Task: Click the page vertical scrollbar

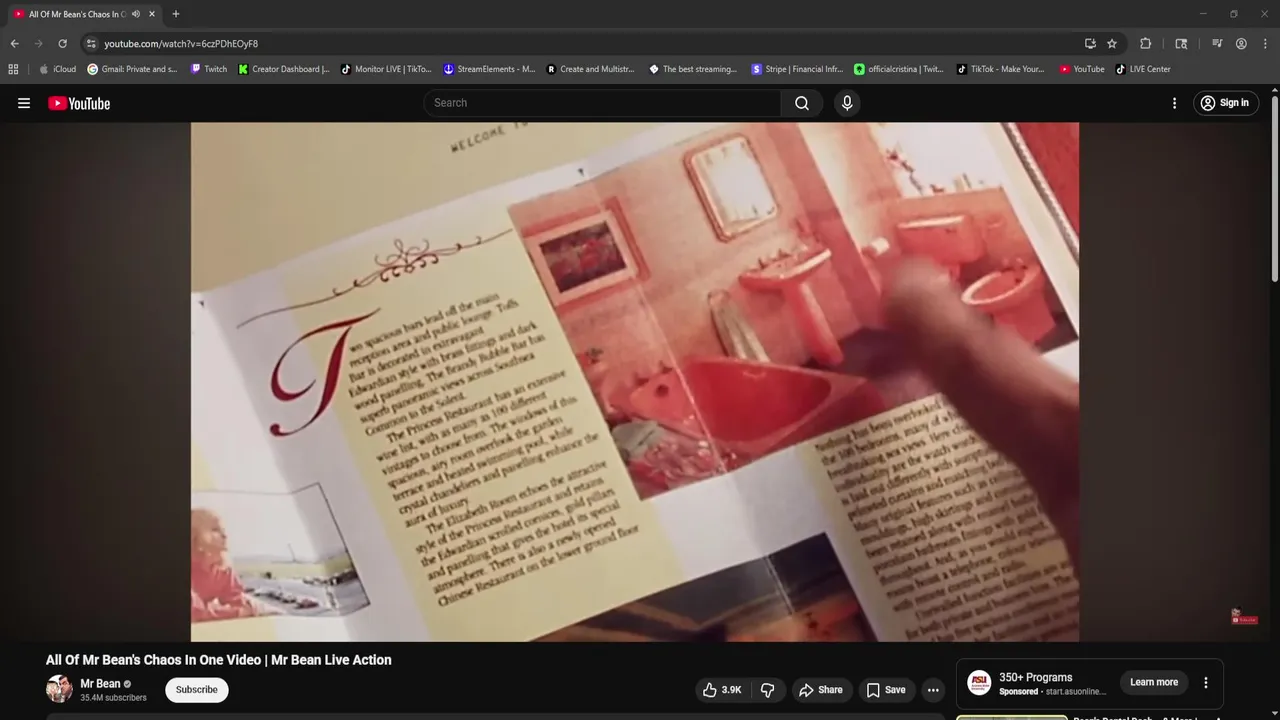Action: coord(1274,190)
